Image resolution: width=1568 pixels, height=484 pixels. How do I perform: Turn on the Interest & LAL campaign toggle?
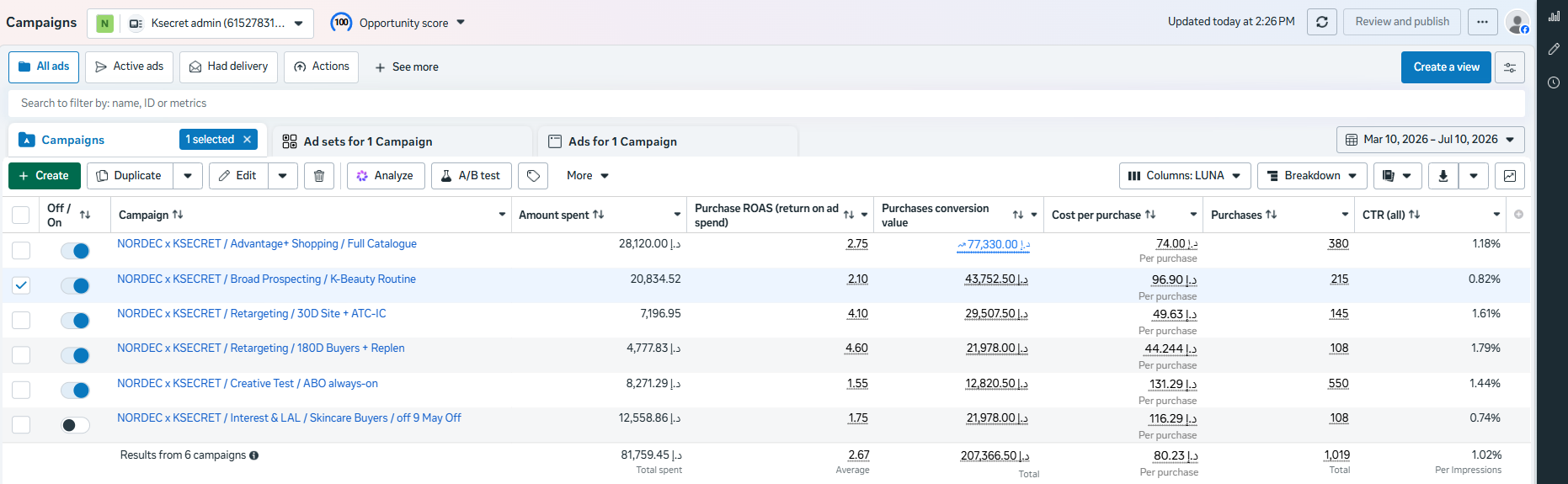click(x=75, y=425)
